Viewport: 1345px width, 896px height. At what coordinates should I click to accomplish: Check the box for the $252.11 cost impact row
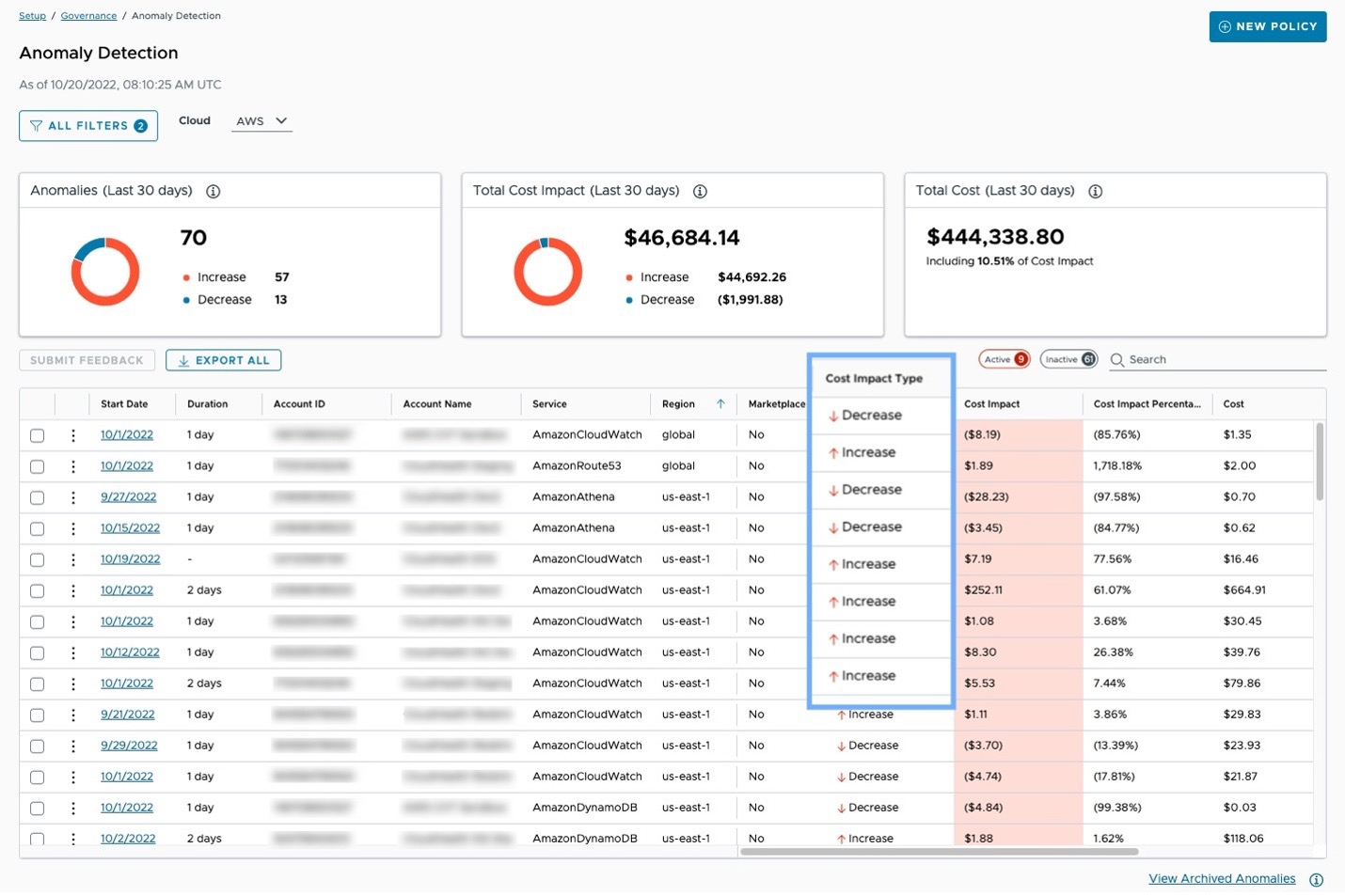click(37, 590)
